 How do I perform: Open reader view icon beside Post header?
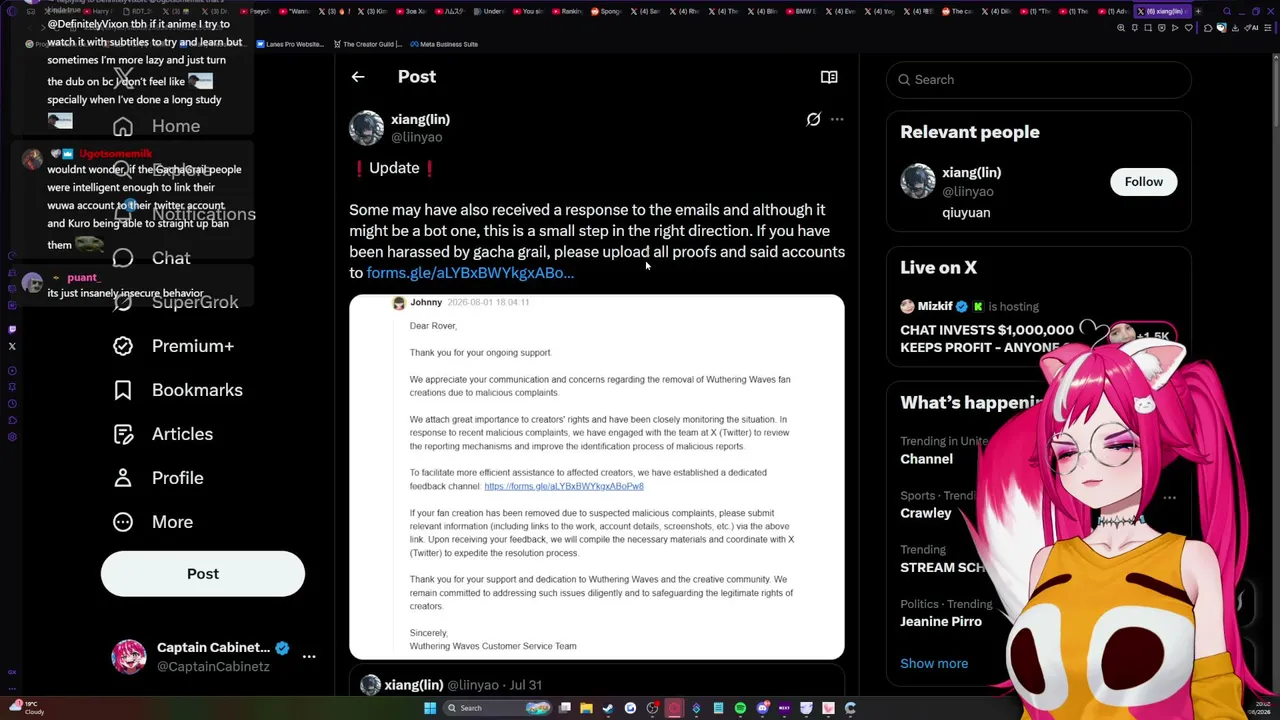(x=829, y=77)
